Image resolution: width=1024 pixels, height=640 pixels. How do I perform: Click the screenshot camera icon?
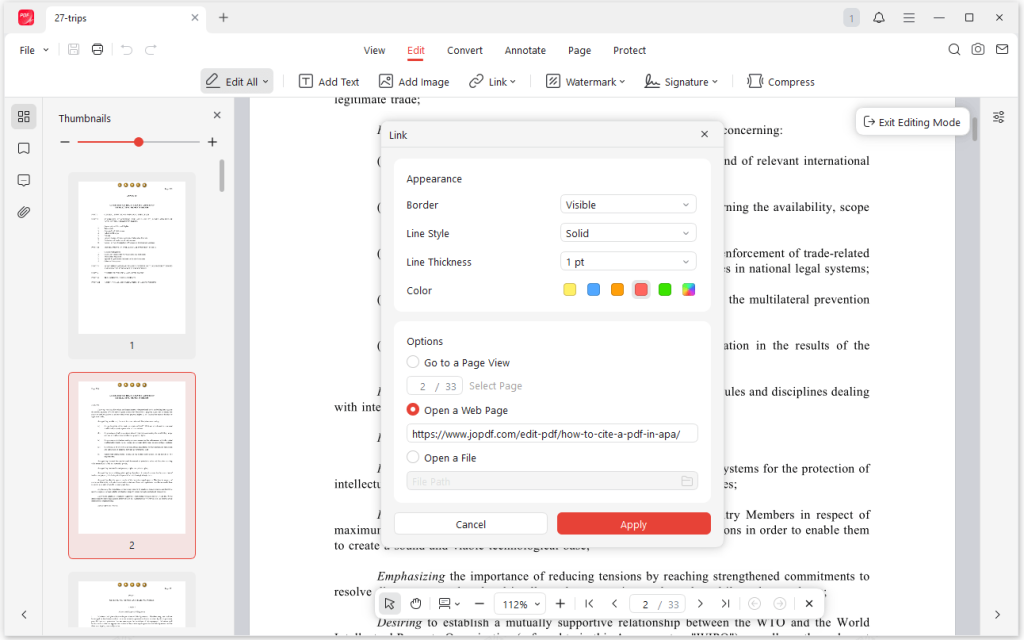(978, 50)
